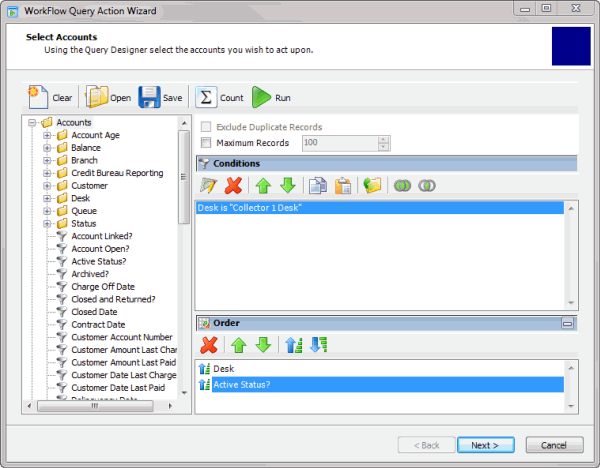This screenshot has width=600, height=468.
Task: Save the query using Save icon
Action: [160, 98]
